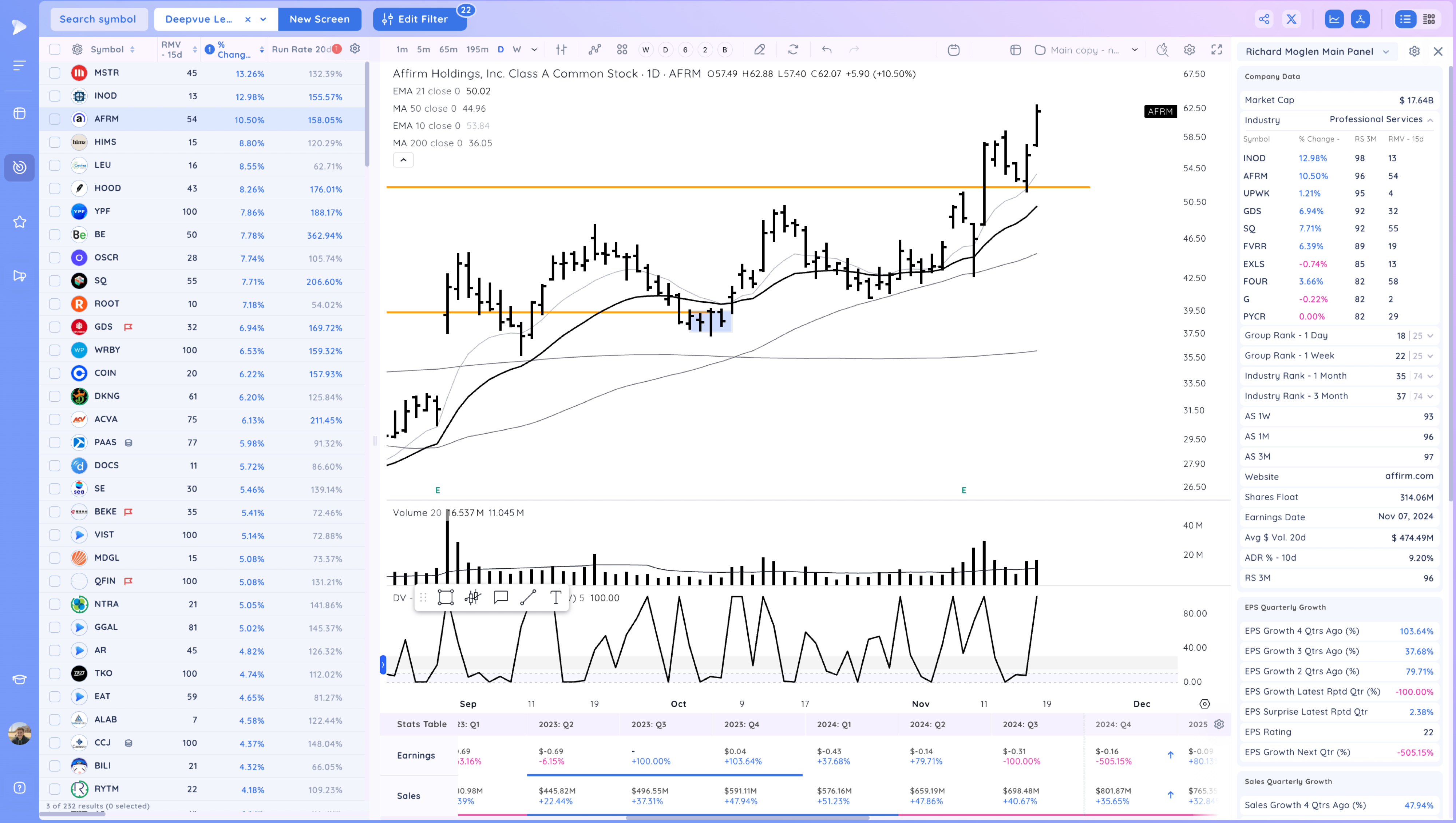Open the multi-chart grid layout icon
The image size is (1456, 823).
pos(622,50)
